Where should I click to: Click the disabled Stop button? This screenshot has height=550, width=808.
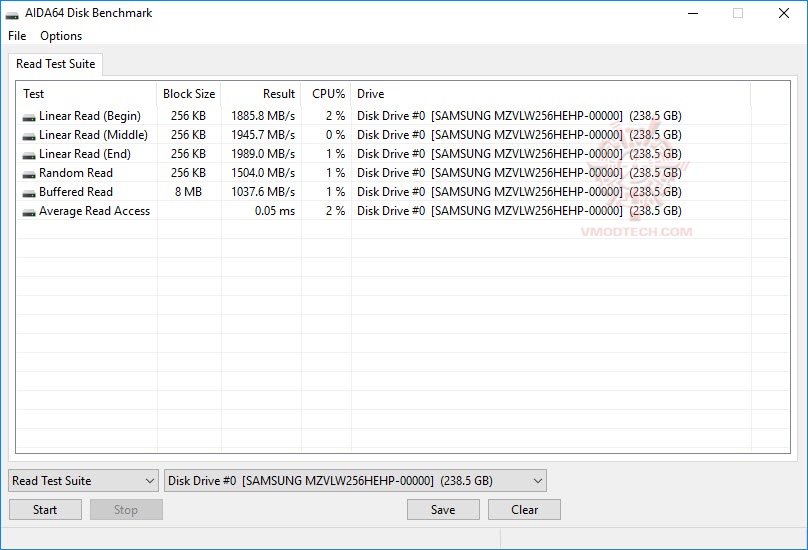coord(126,510)
